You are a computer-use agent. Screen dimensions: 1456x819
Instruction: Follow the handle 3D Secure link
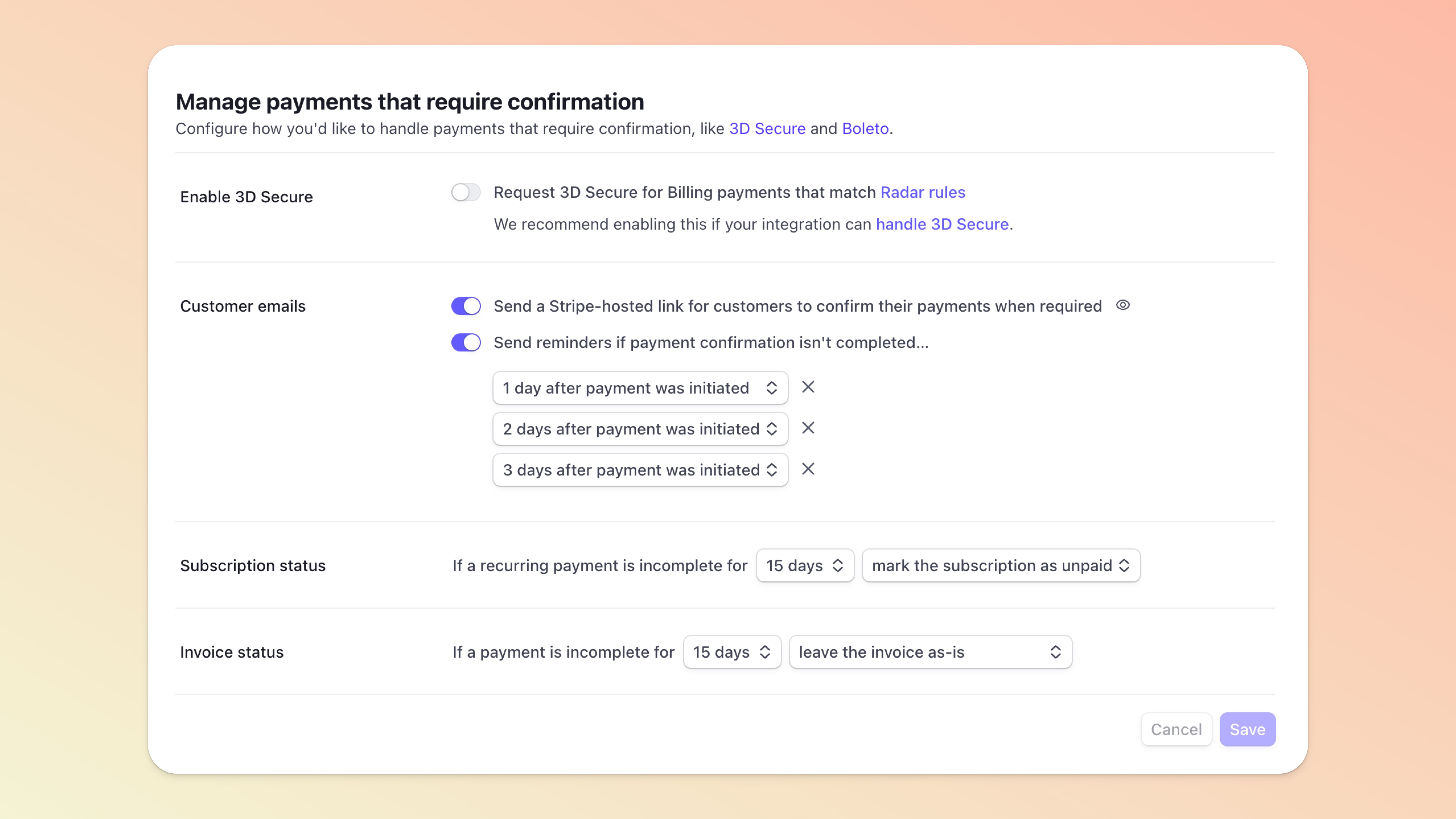click(x=942, y=224)
